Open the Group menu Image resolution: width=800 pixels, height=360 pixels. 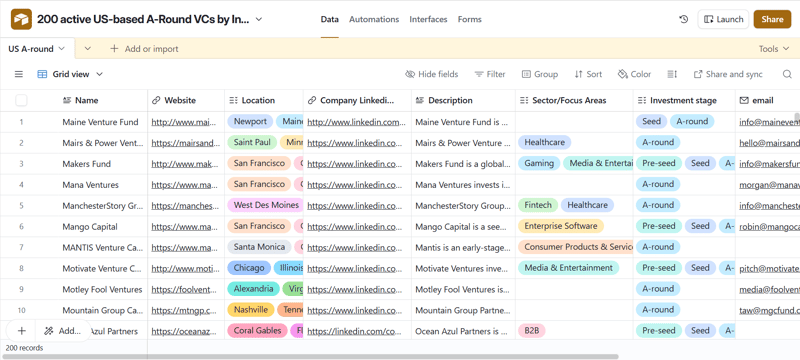pos(540,74)
